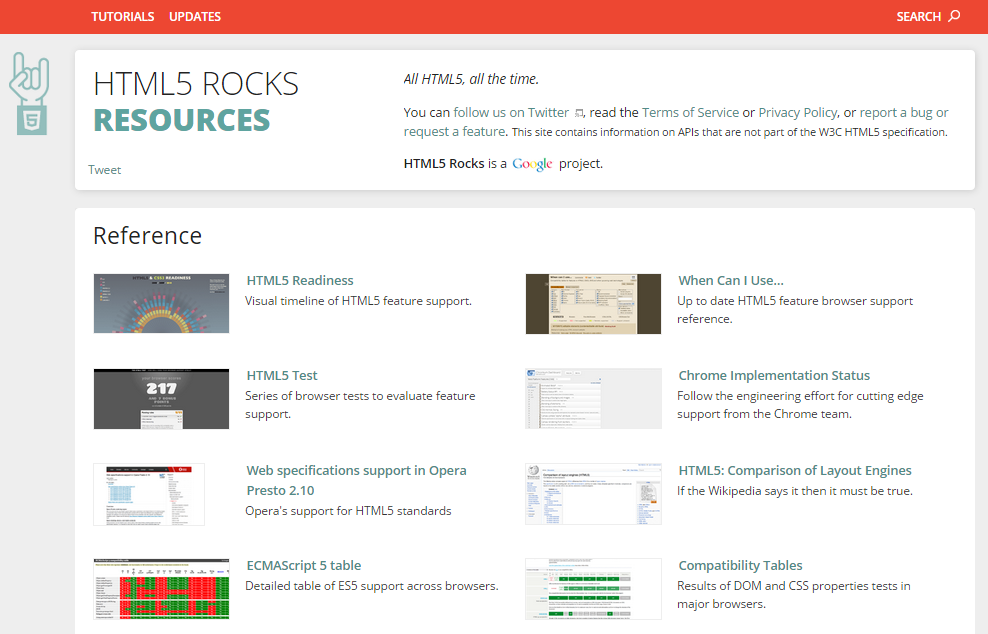Click the When Can I Use thumbnail

coord(594,303)
